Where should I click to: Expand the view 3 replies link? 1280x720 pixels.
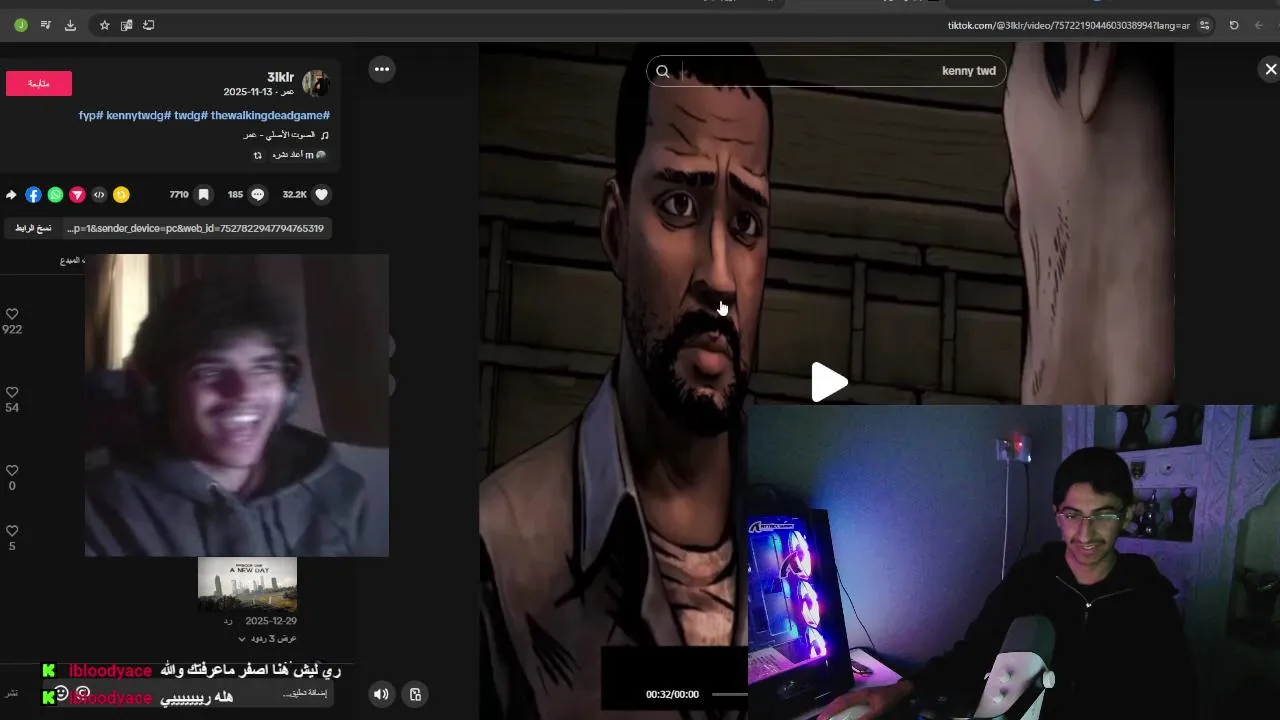[x=266, y=638]
